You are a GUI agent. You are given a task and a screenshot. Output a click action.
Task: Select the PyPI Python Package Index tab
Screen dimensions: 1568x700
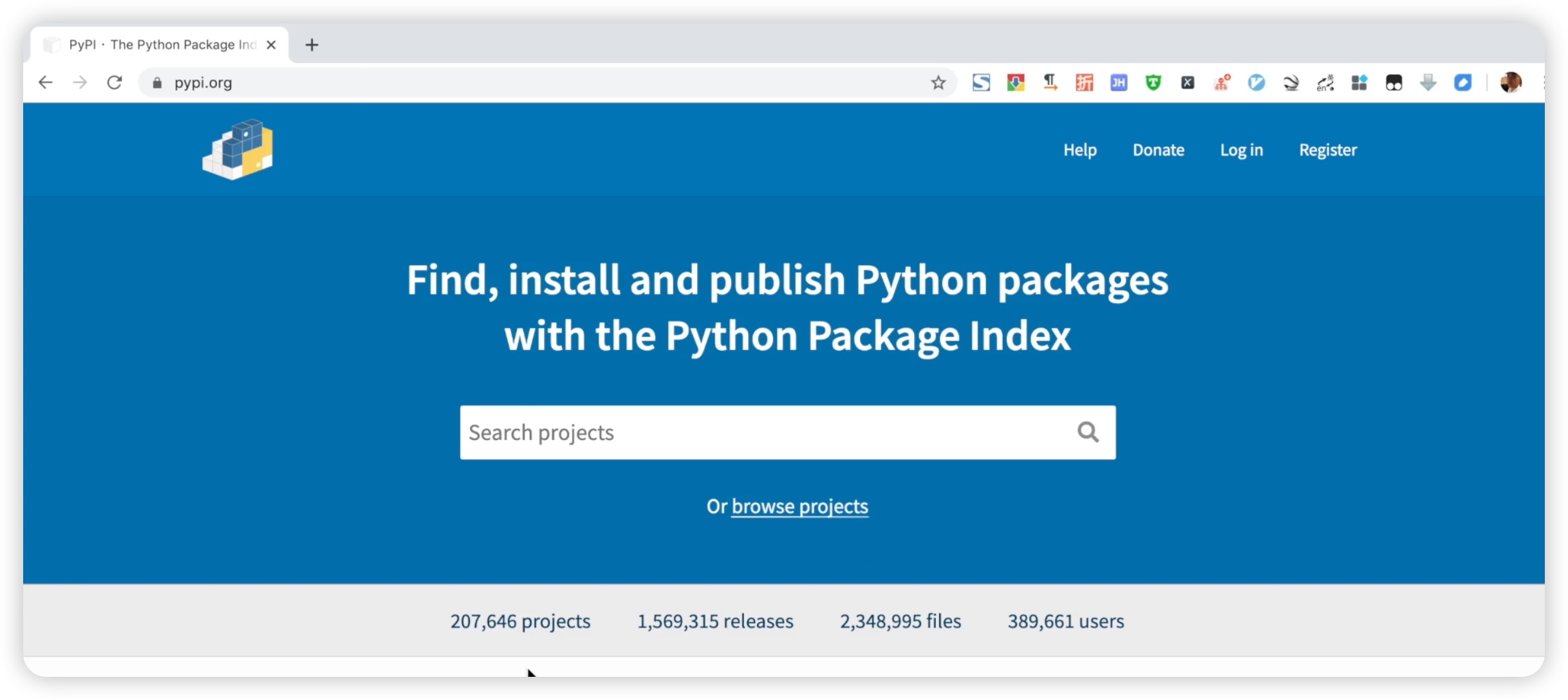coord(161,45)
